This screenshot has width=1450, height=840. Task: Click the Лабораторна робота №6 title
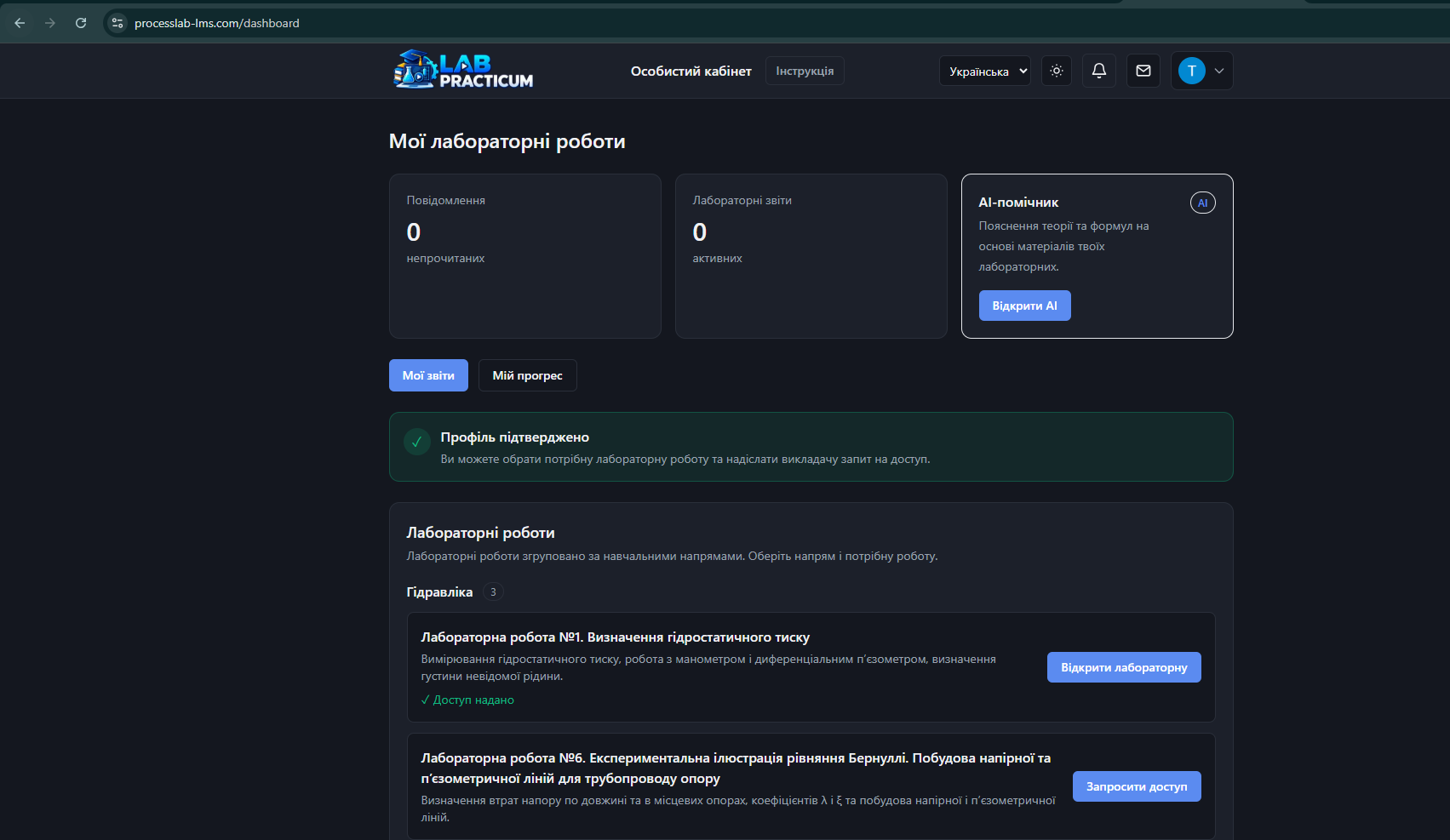tap(736, 768)
